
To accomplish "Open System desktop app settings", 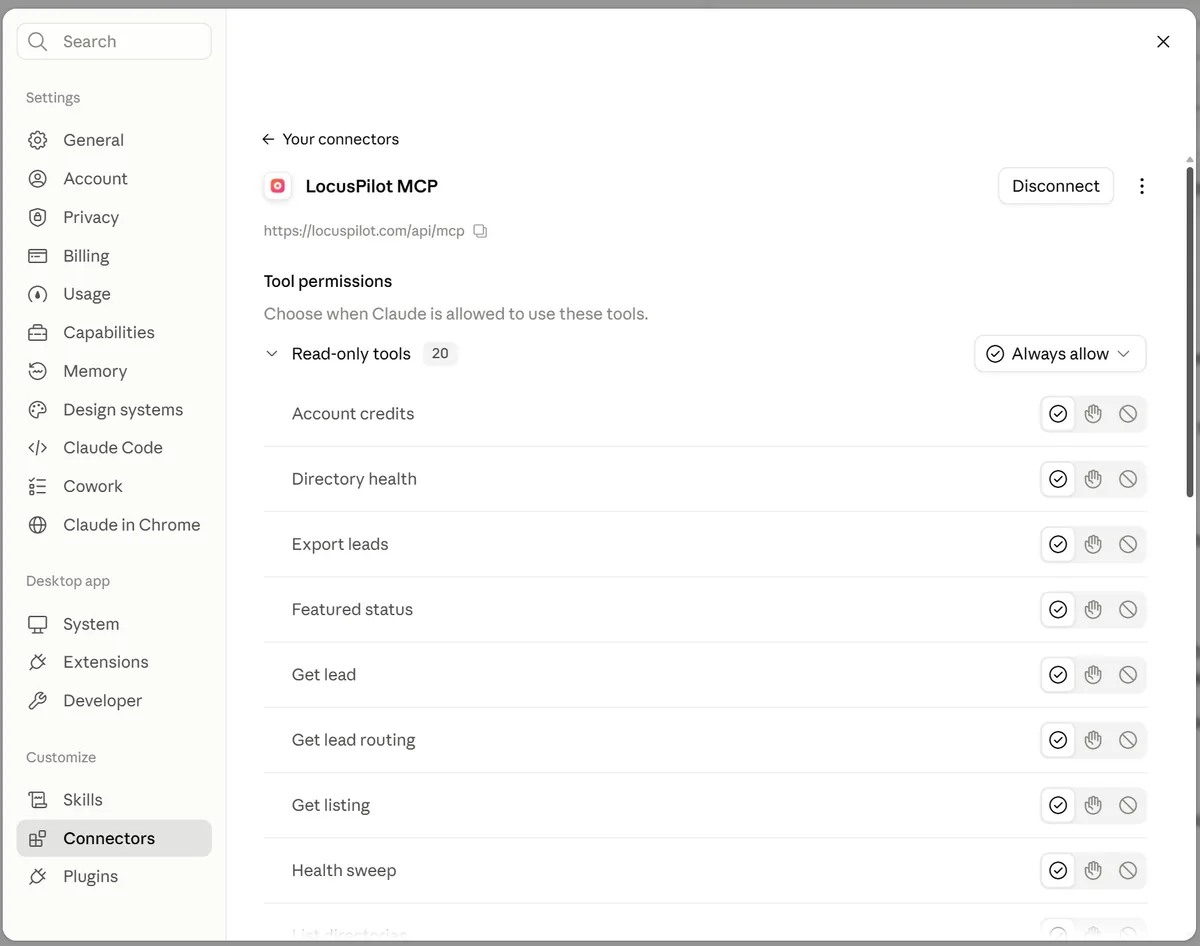I will click(x=114, y=624).
